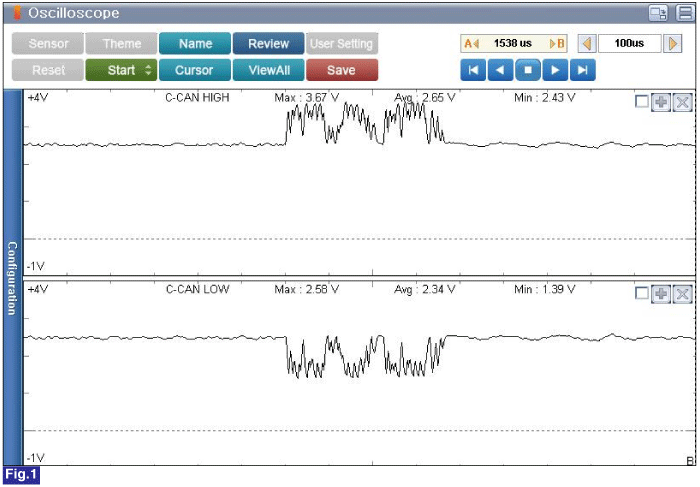Click the Avg : 2.34 V reading
This screenshot has height=487, width=700.
425,289
